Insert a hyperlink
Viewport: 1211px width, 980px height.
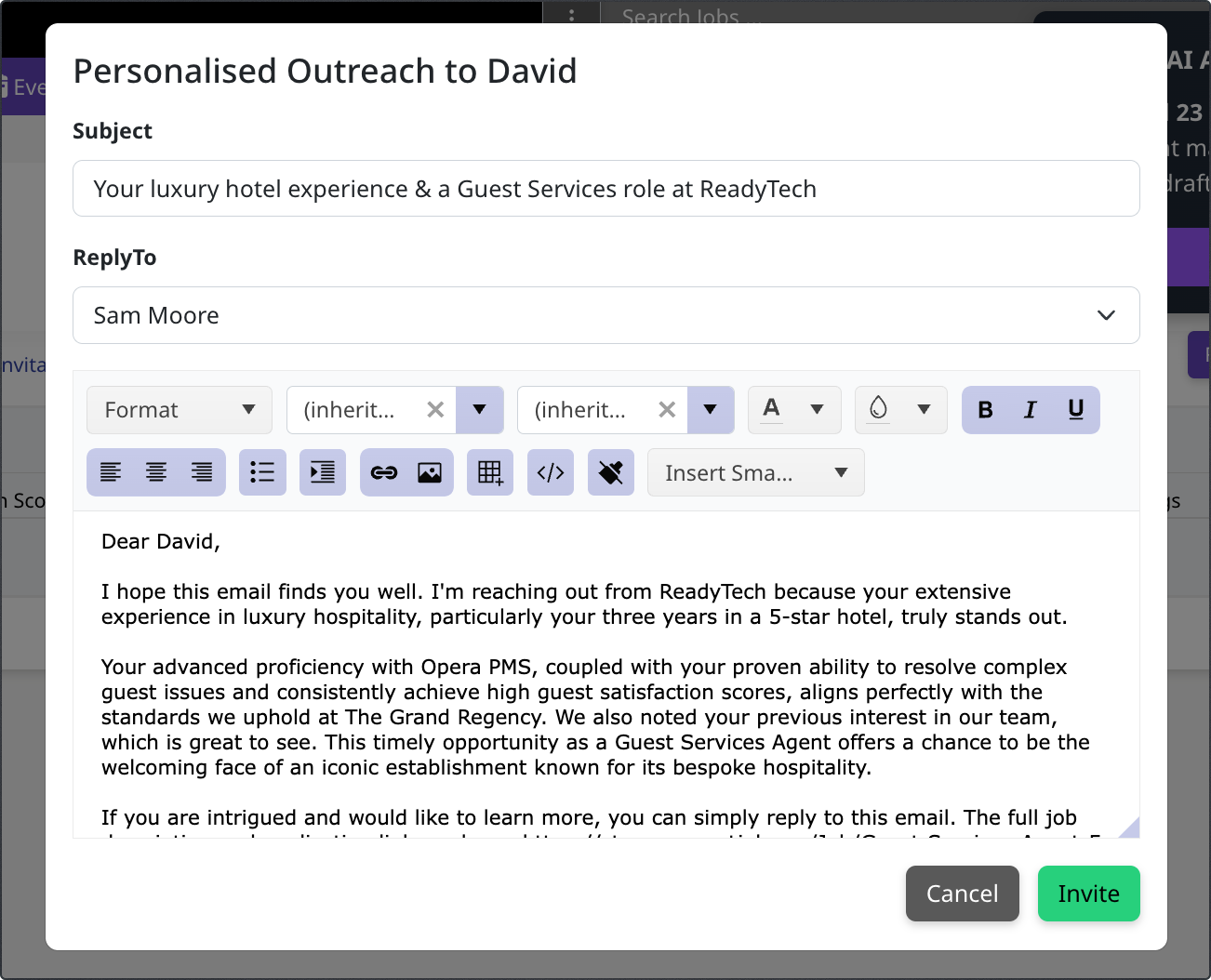coord(384,472)
